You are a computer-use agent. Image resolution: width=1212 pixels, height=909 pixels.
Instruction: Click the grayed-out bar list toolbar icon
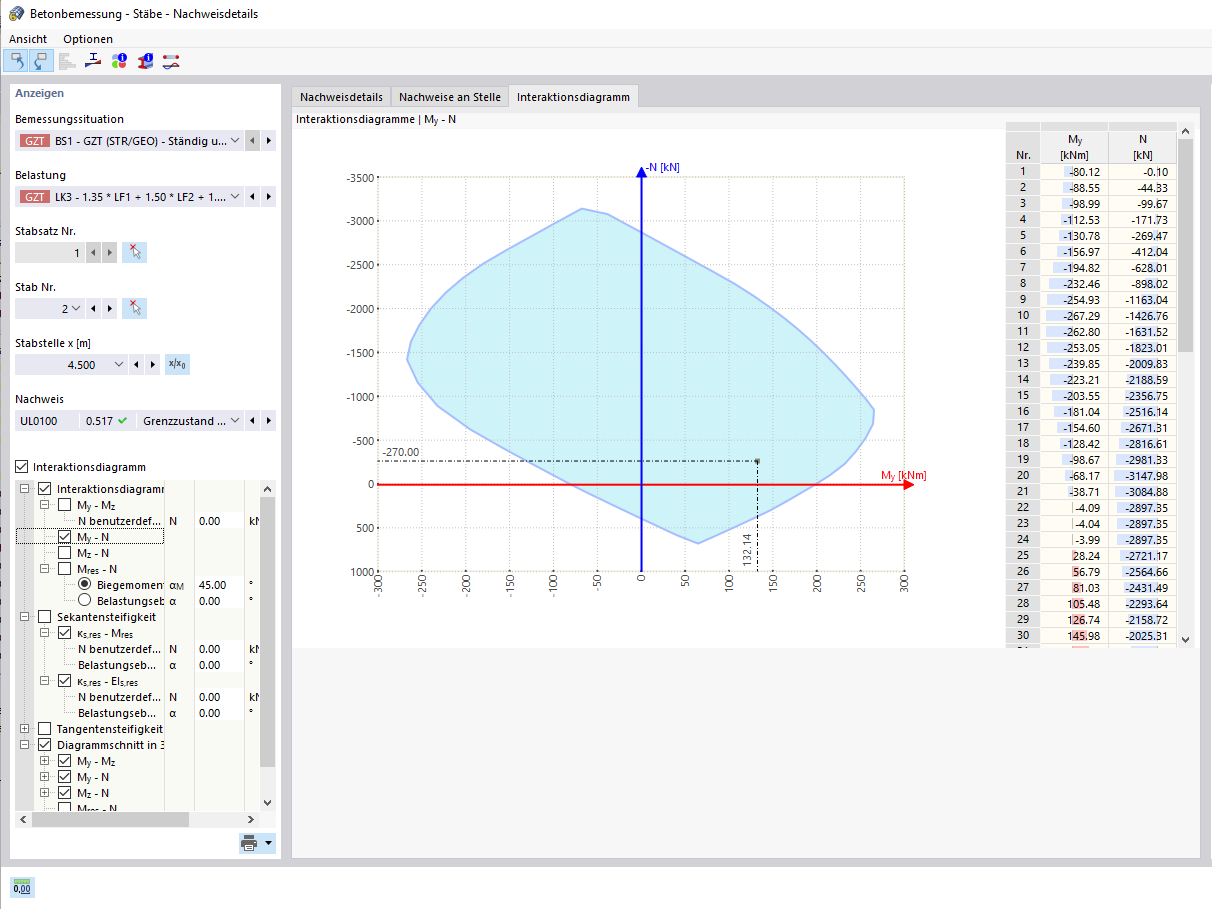tap(67, 62)
